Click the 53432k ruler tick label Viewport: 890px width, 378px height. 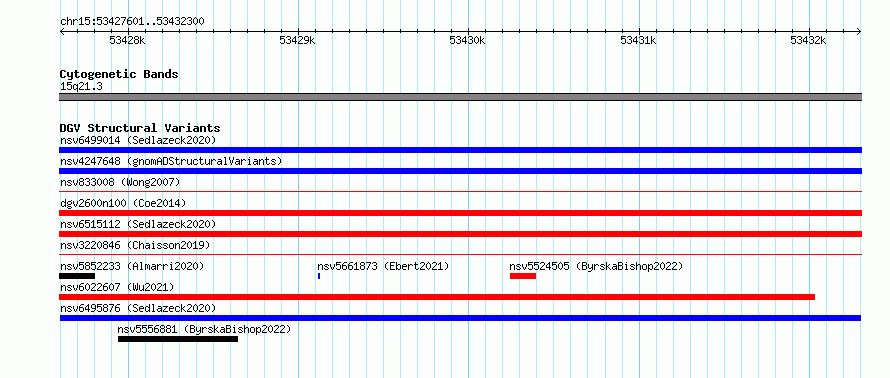coord(808,40)
